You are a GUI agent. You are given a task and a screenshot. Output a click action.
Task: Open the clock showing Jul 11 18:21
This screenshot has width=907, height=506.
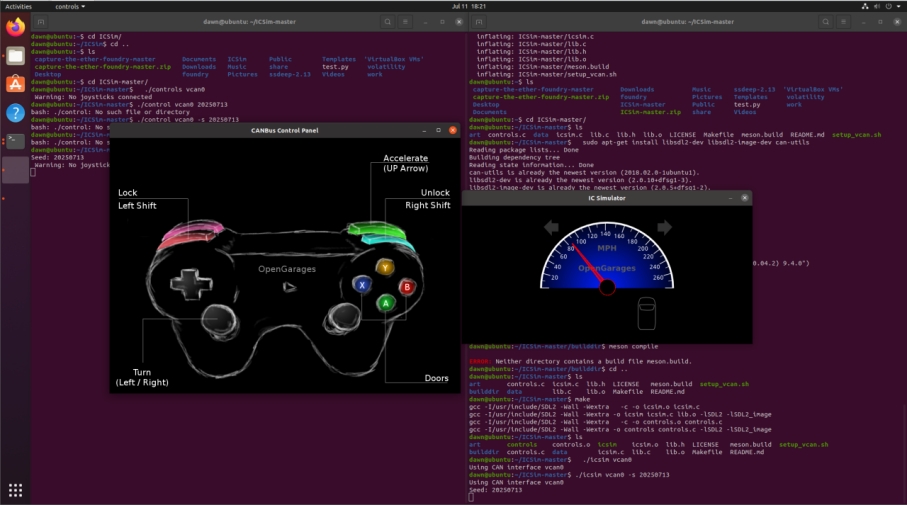[x=469, y=6]
